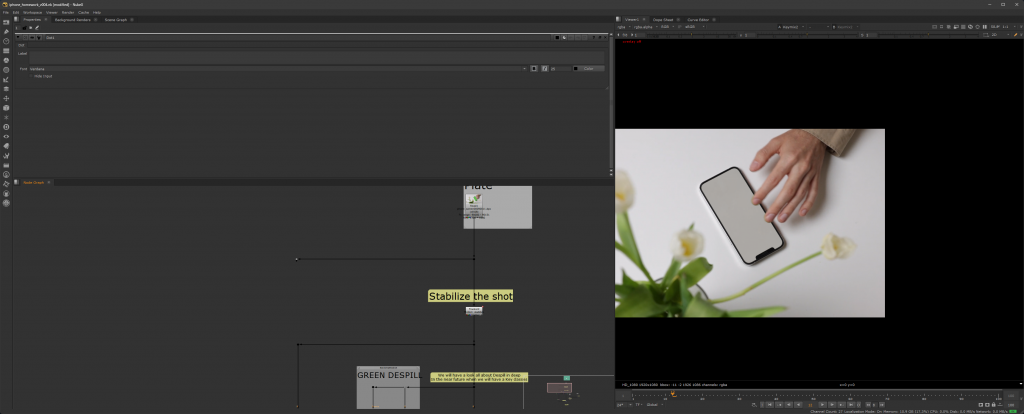1024x414 pixels.
Task: Open the 3D nodes cube icon
Action: coord(6,108)
